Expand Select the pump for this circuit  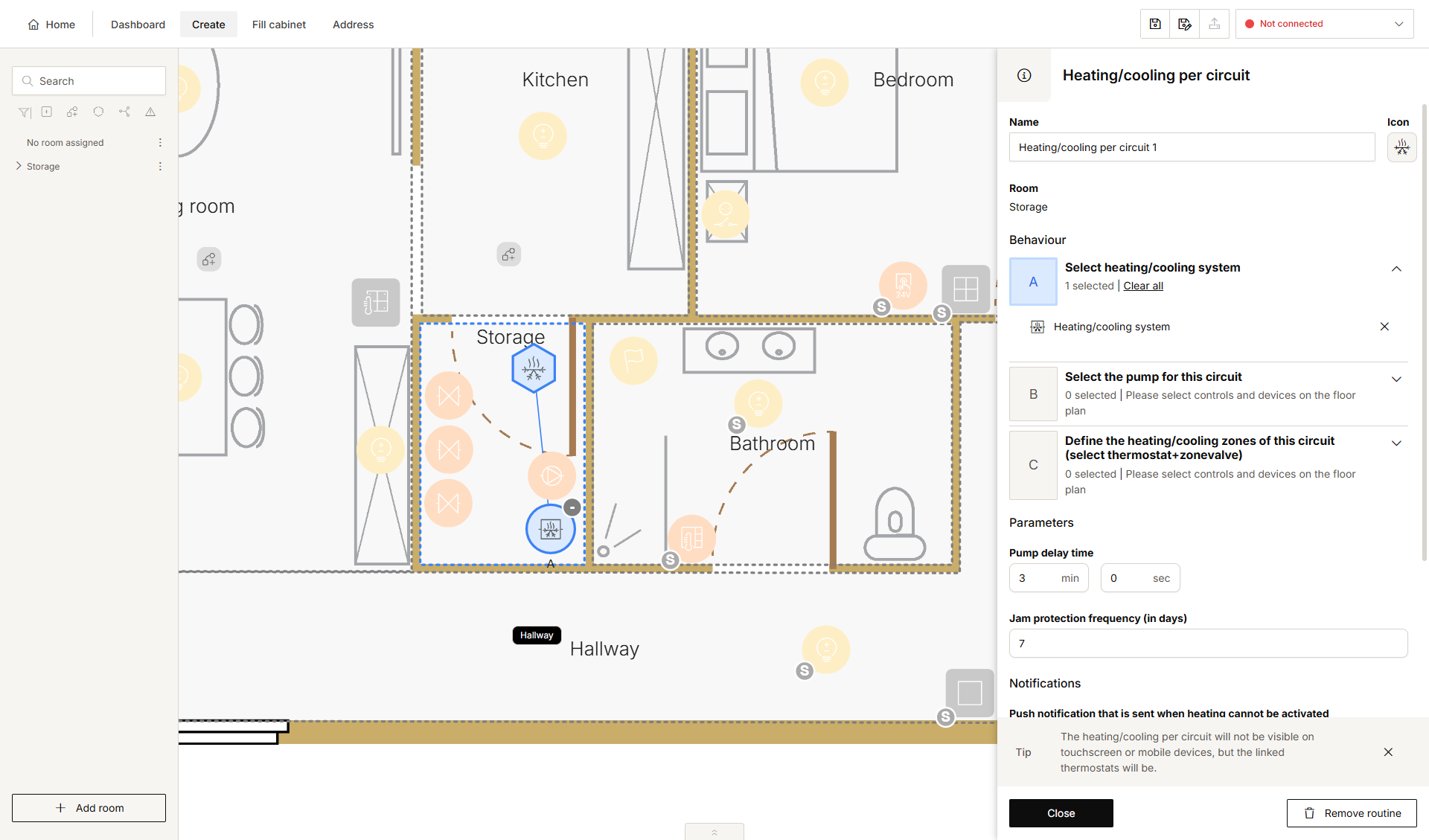pyautogui.click(x=1396, y=379)
